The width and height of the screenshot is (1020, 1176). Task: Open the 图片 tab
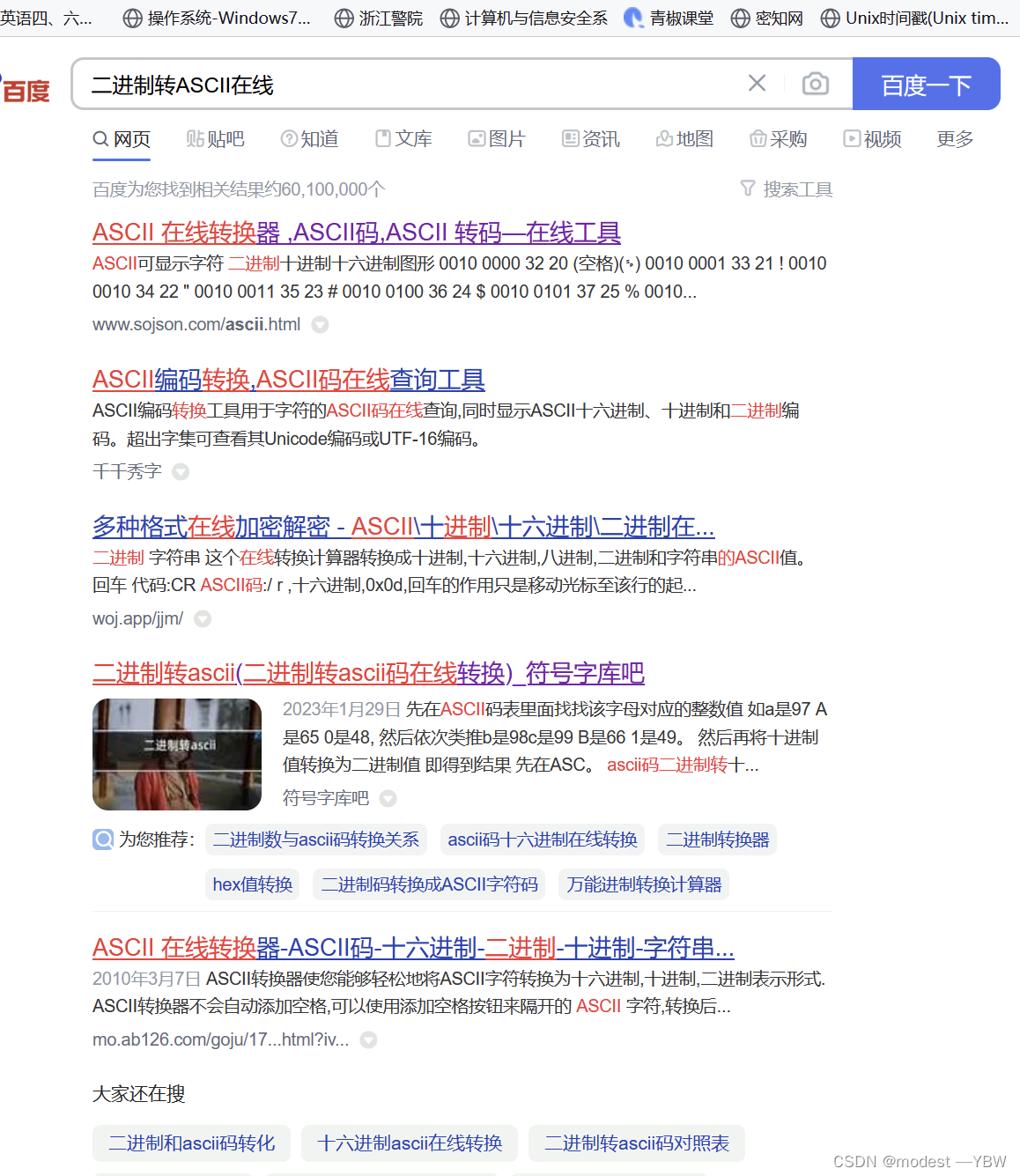click(x=497, y=139)
